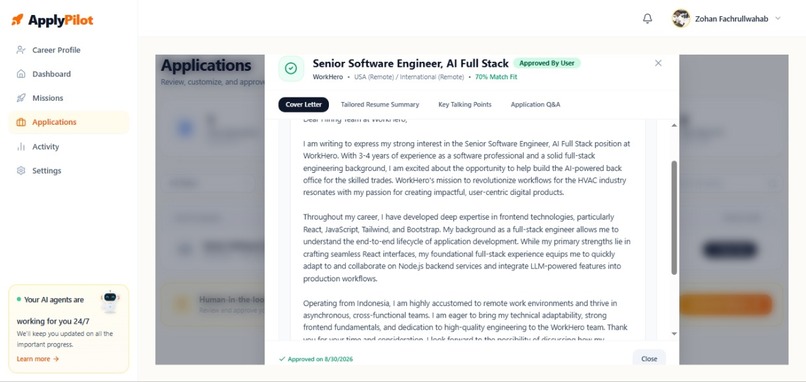Click the 70% Match Fit label
This screenshot has height=382, width=806.
coord(496,77)
